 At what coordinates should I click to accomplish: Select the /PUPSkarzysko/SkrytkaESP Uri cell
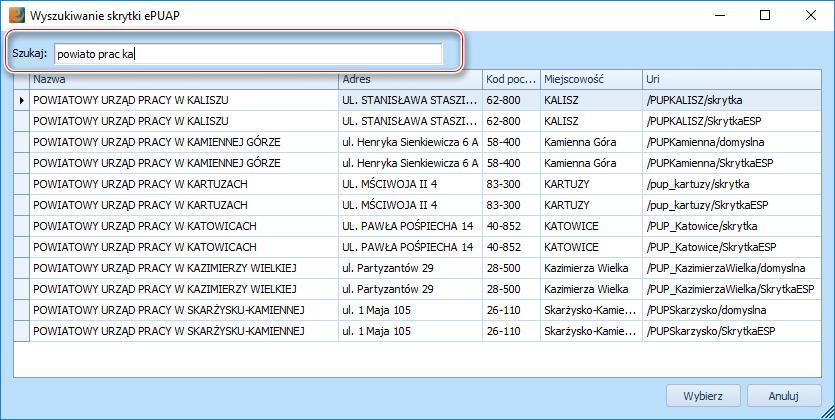point(732,331)
